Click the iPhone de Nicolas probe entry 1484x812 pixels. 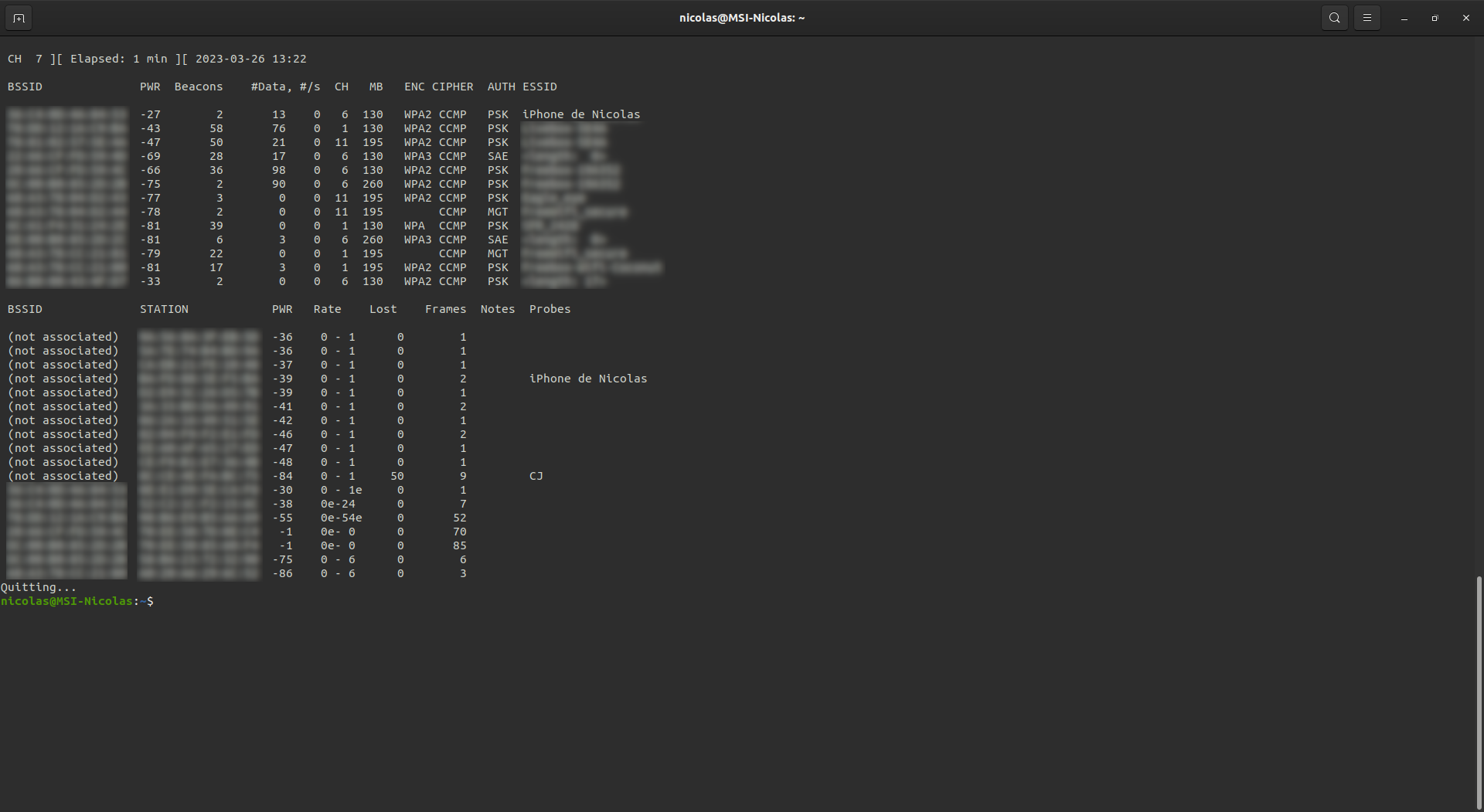pos(587,379)
